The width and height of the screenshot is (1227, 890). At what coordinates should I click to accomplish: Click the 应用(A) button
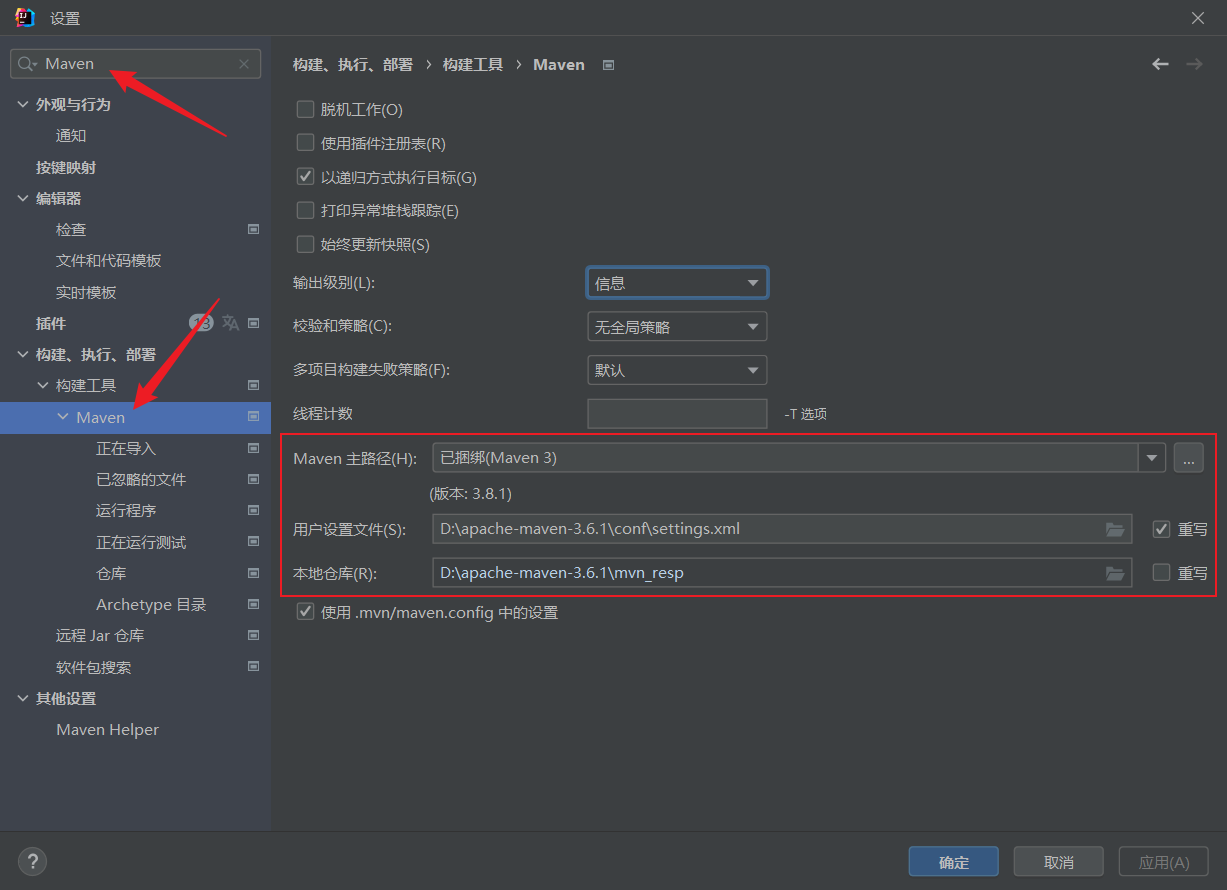point(1164,862)
